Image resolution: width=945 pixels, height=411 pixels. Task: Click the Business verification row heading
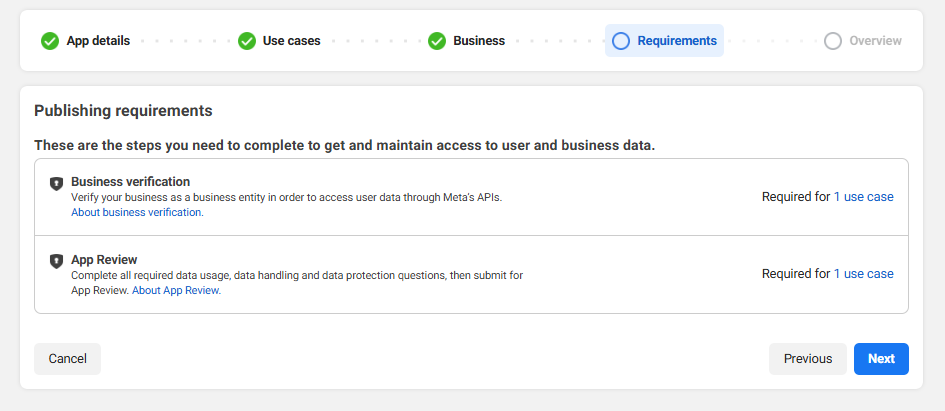[x=130, y=182]
